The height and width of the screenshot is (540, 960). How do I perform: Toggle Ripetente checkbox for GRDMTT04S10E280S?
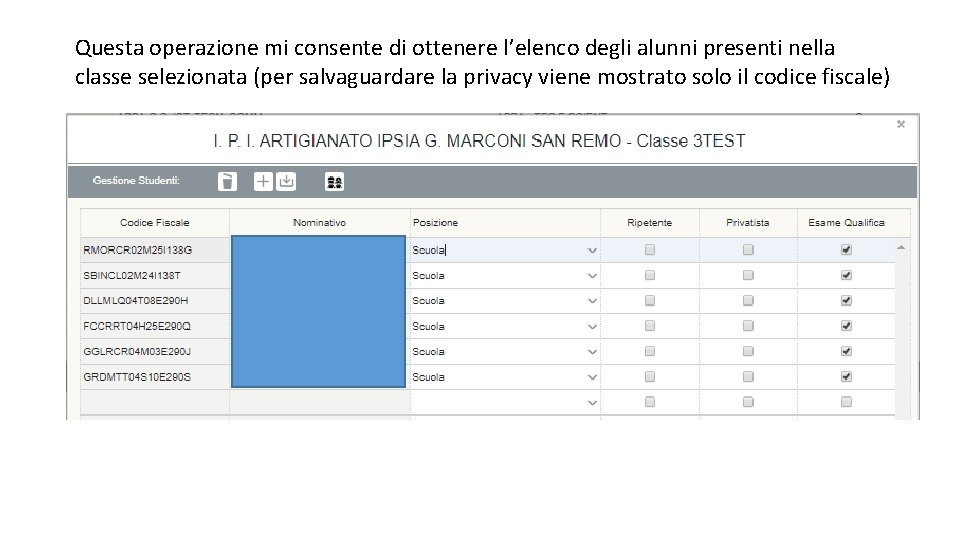pos(649,377)
